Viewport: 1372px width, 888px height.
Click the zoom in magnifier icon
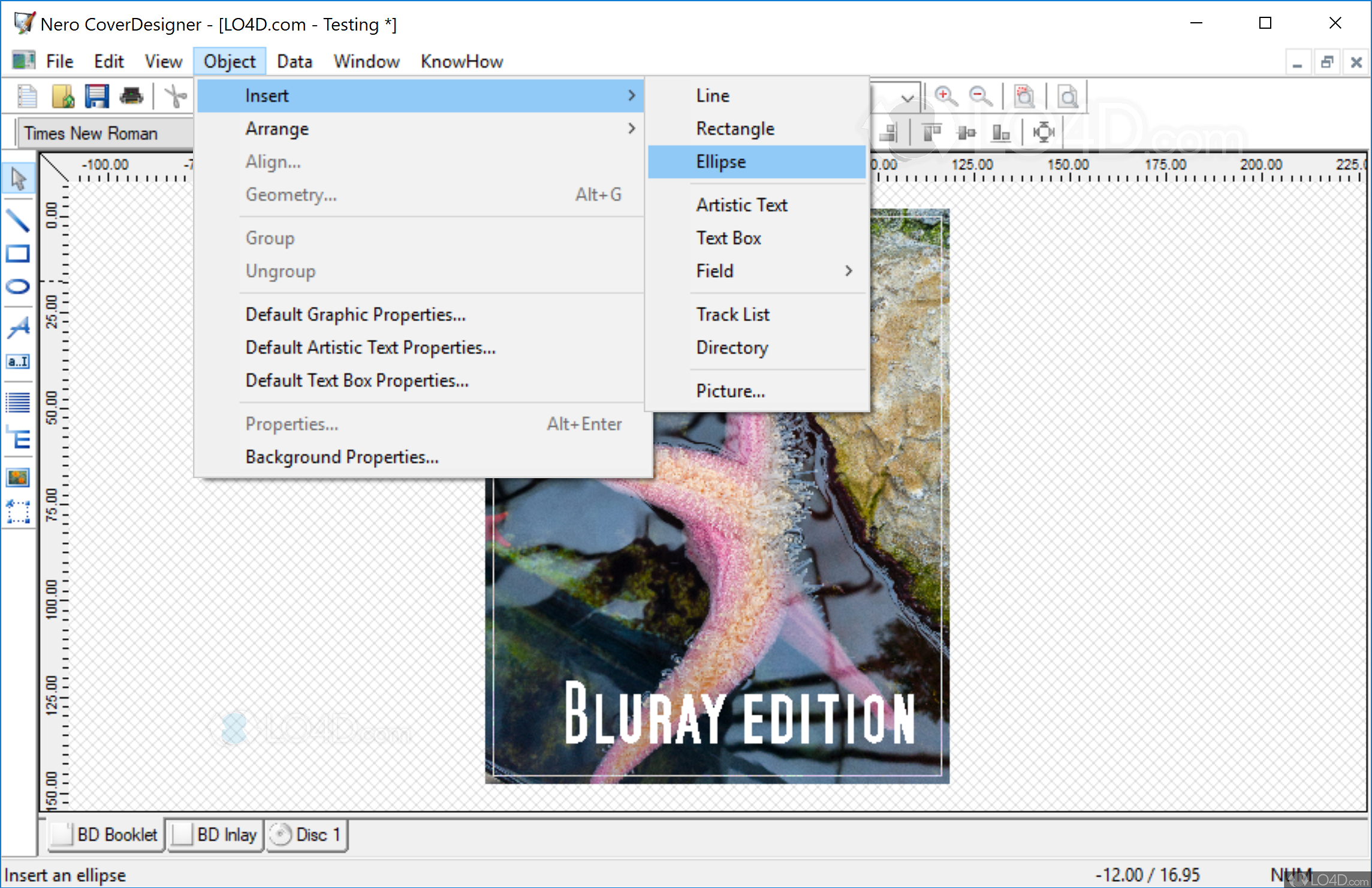(945, 96)
